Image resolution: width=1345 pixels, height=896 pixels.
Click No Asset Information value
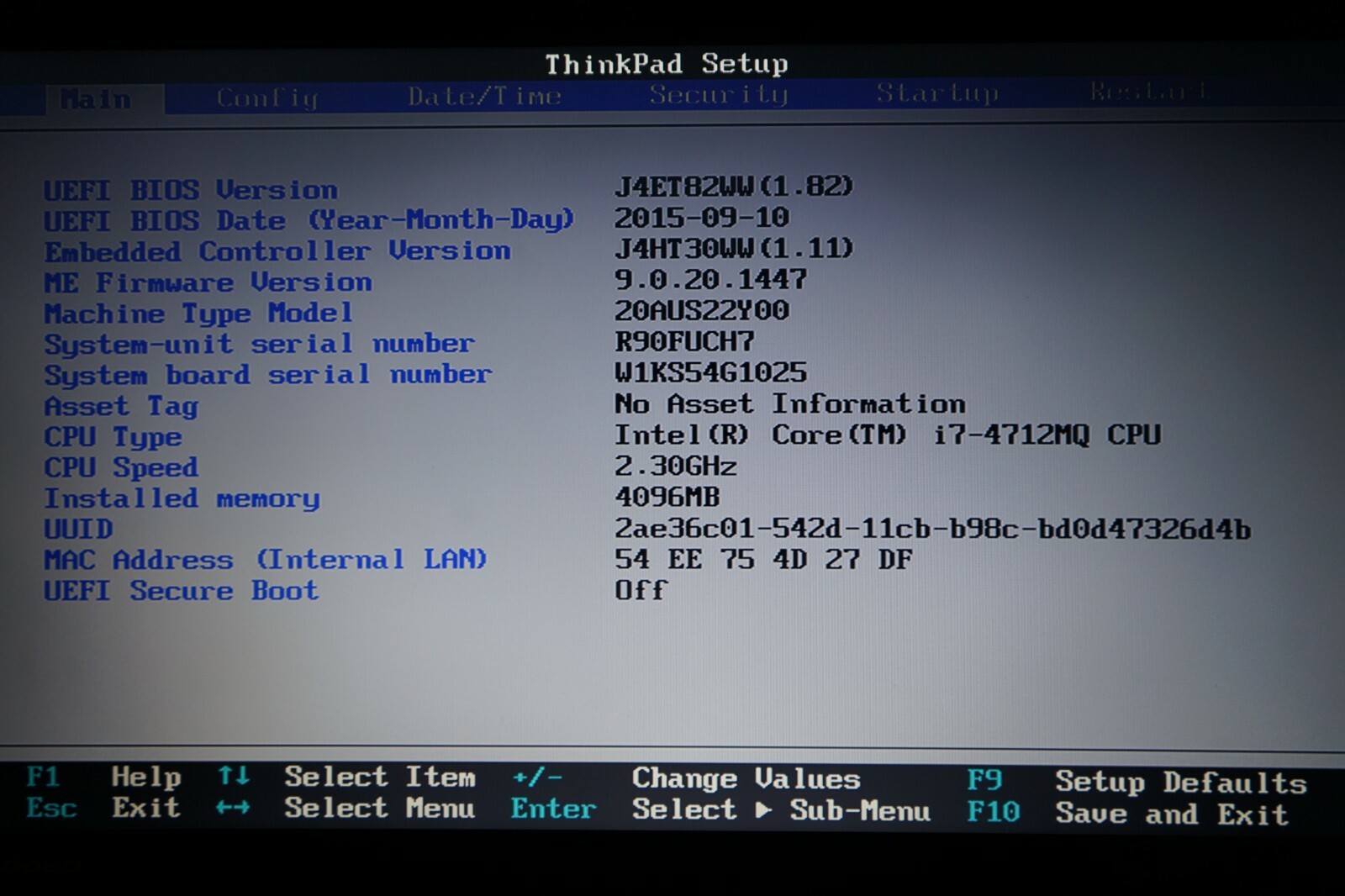[x=789, y=404]
